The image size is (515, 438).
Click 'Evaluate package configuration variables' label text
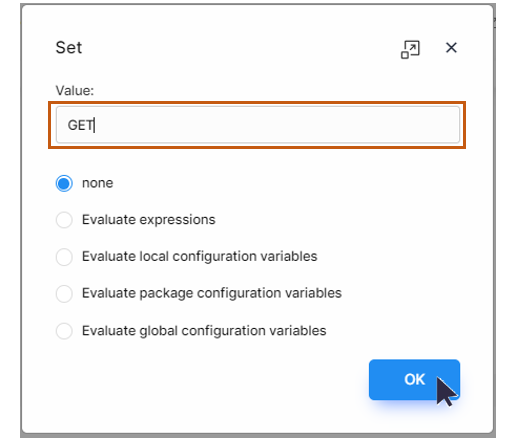tap(212, 293)
